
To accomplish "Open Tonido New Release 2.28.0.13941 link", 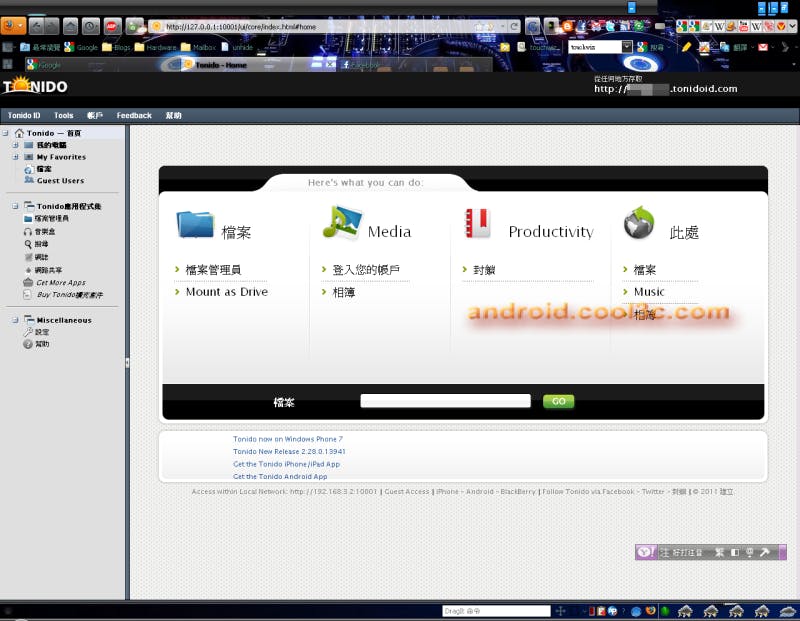I will coord(289,452).
